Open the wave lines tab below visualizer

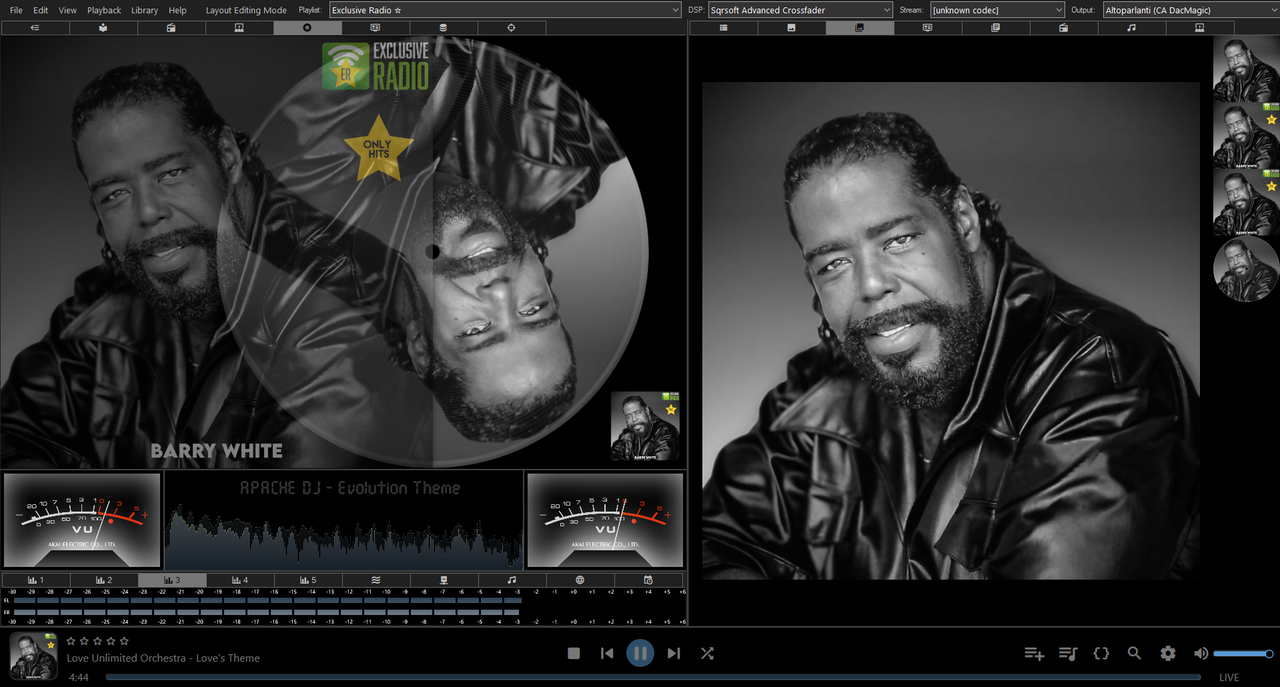(x=375, y=580)
